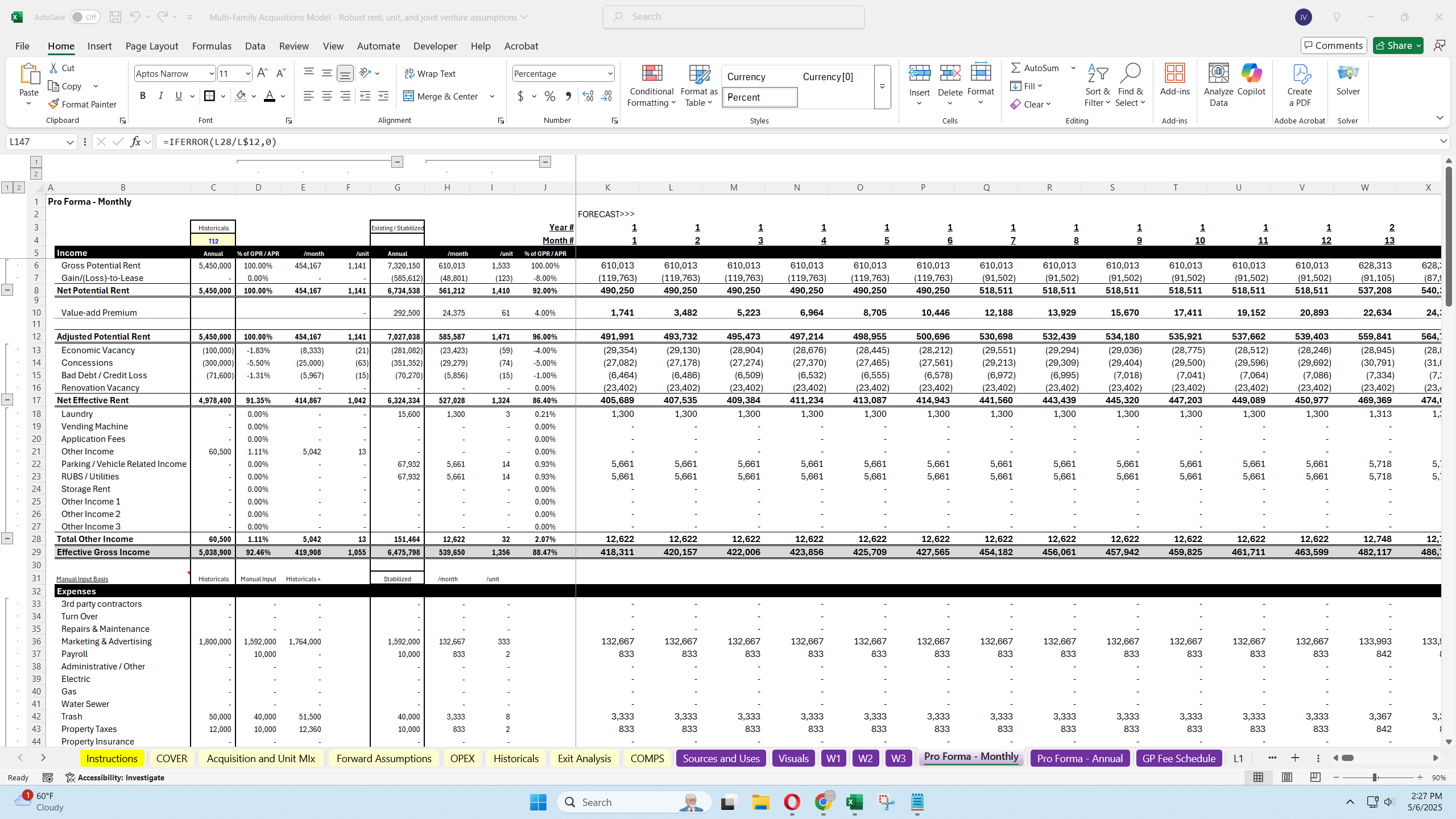Collapse the row group at row 17
The height and width of the screenshot is (819, 1456).
coord(7,400)
